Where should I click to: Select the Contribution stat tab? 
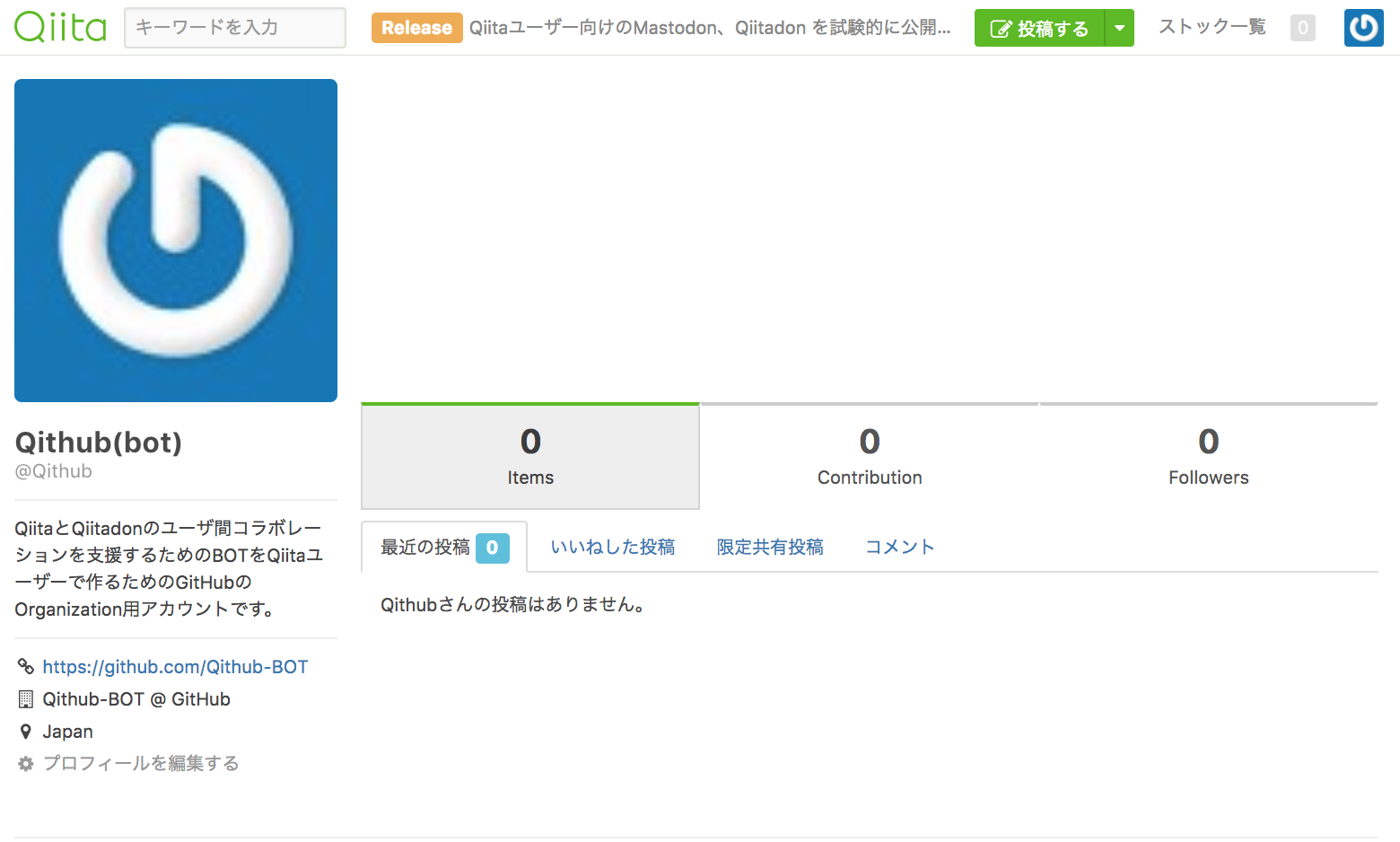tap(870, 456)
